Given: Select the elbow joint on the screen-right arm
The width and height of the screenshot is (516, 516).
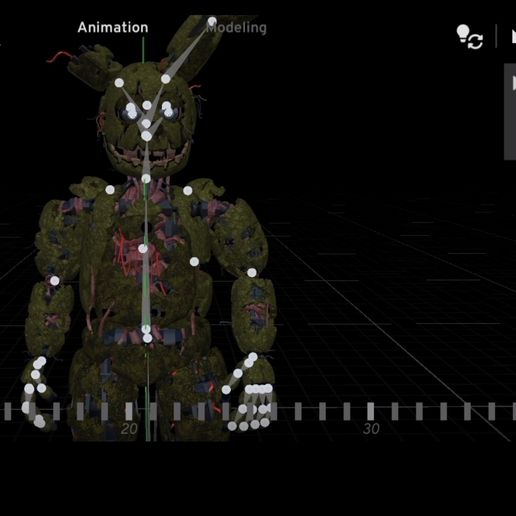Looking at the screenshot, I should 252,273.
